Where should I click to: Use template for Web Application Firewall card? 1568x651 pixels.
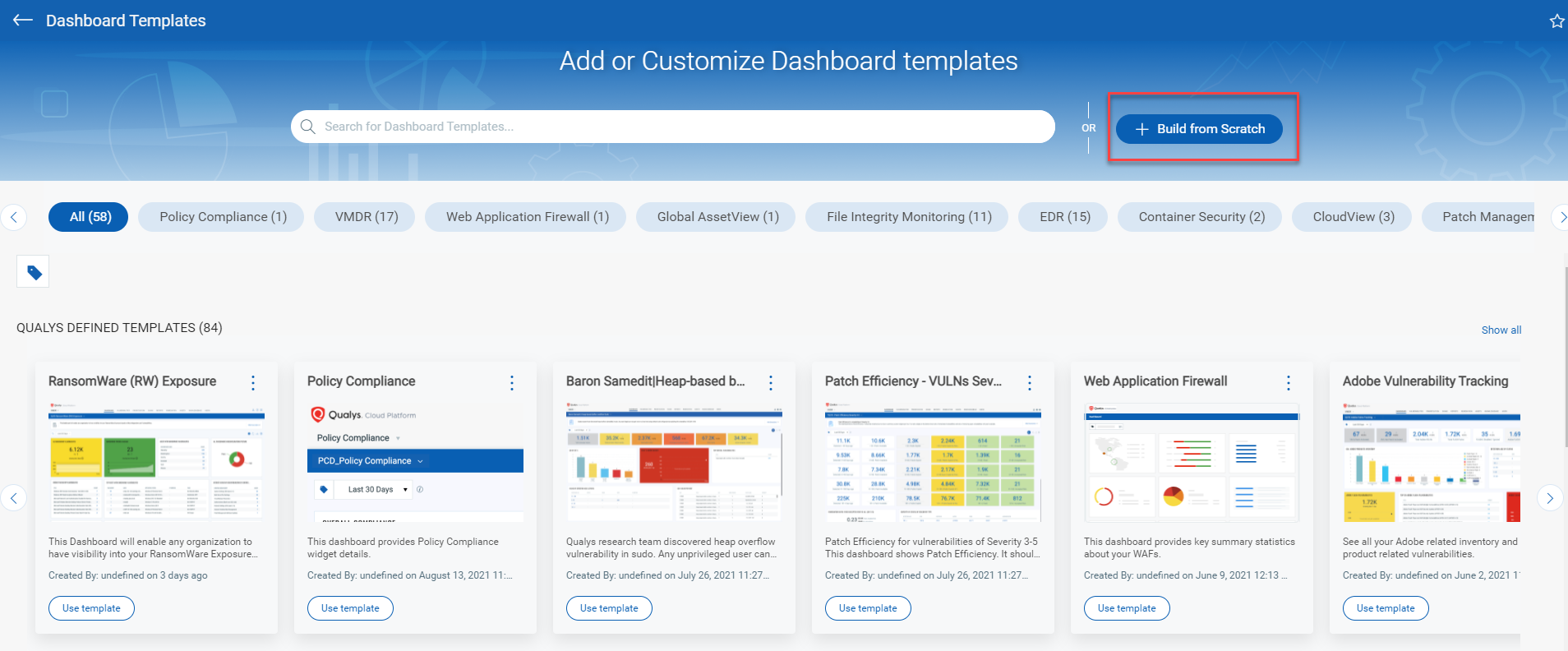[1127, 608]
